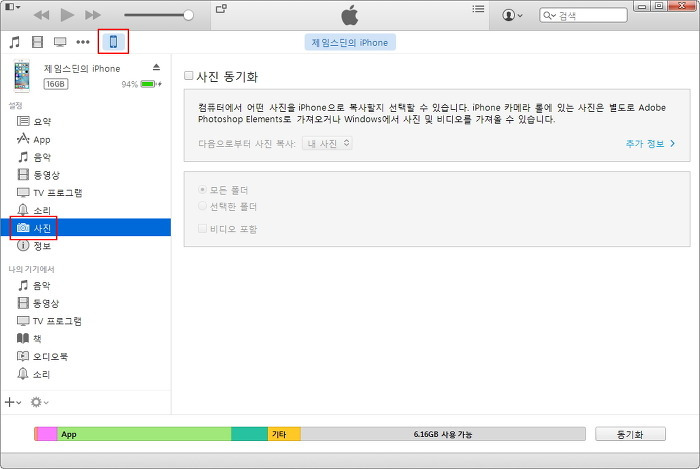
Task: Select the 모든 폴더 radio button
Action: click(x=202, y=190)
